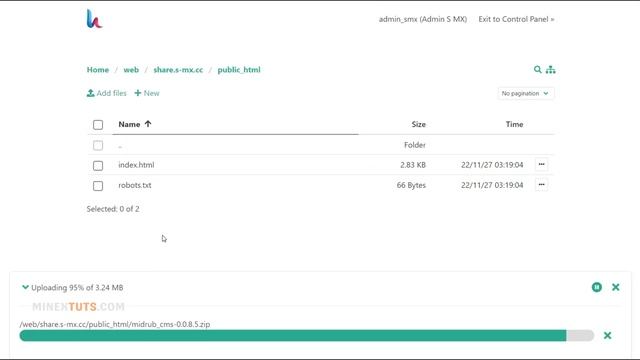Image resolution: width=640 pixels, height=360 pixels.
Task: Go to Home breadcrumb
Action: click(x=98, y=70)
